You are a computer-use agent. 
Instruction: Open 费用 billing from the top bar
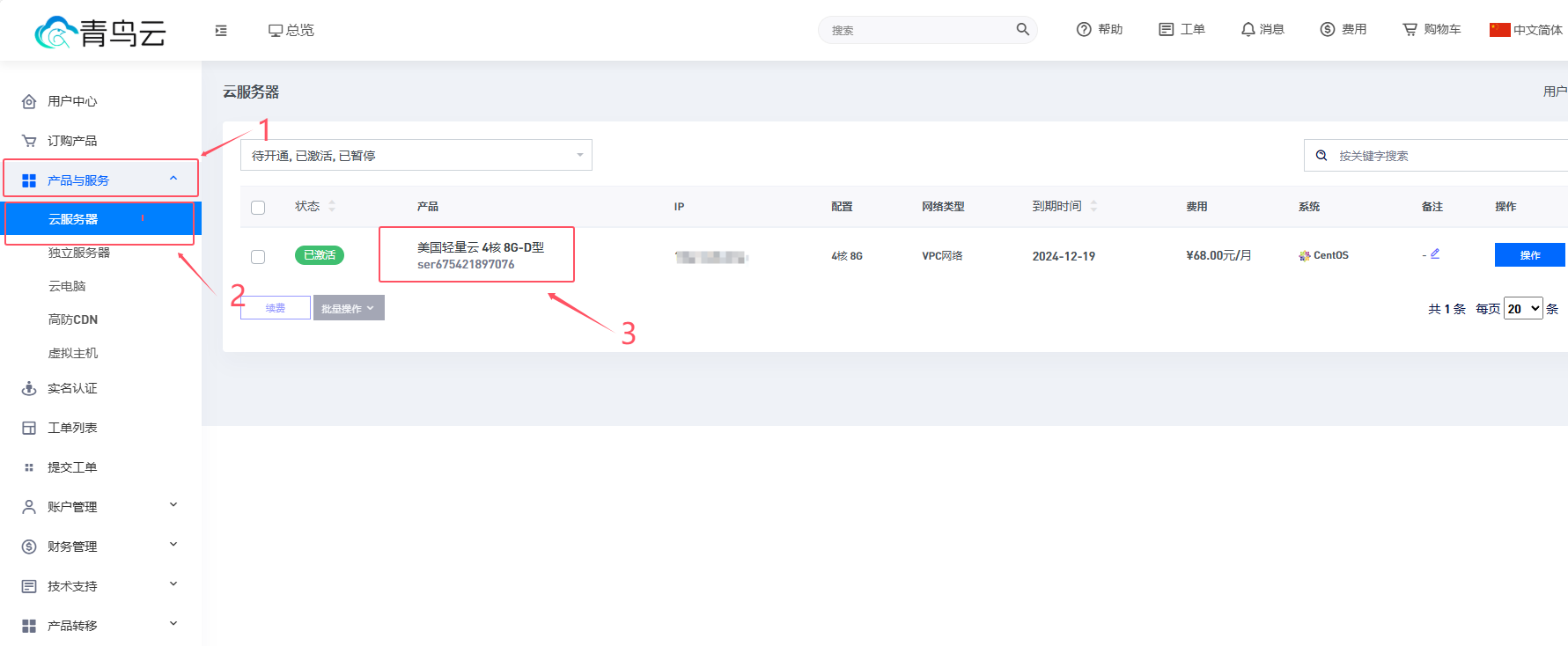point(1343,29)
